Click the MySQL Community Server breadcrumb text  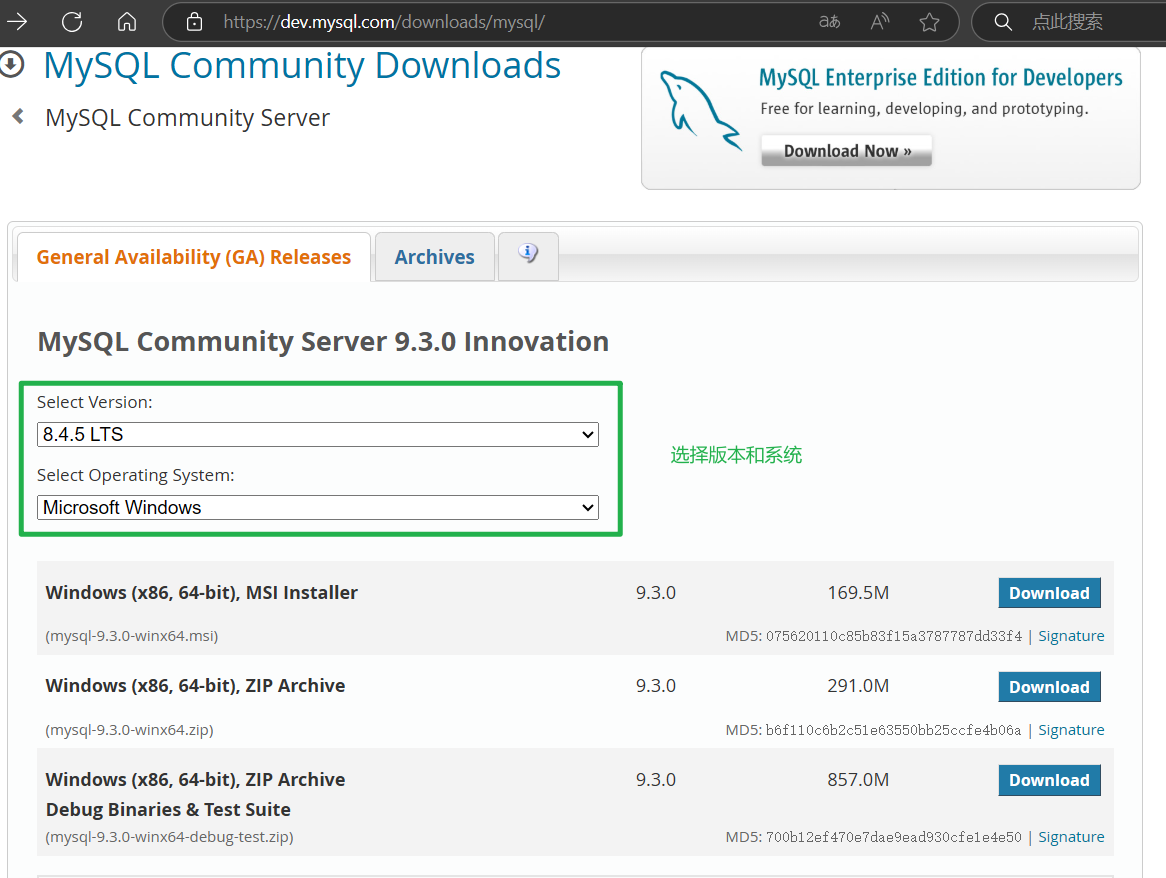tap(187, 117)
